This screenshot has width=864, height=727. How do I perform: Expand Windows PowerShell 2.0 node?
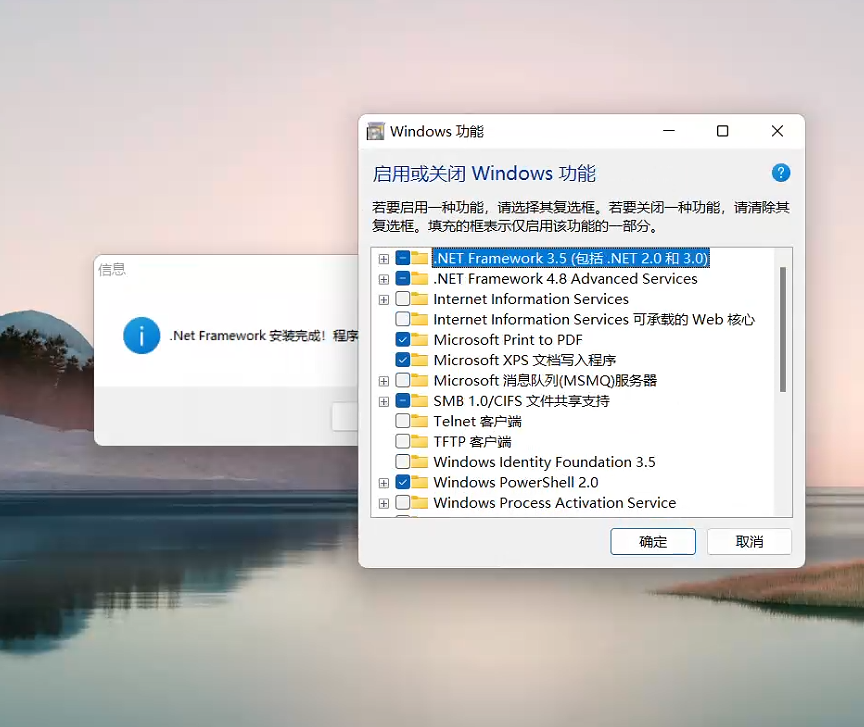point(384,483)
